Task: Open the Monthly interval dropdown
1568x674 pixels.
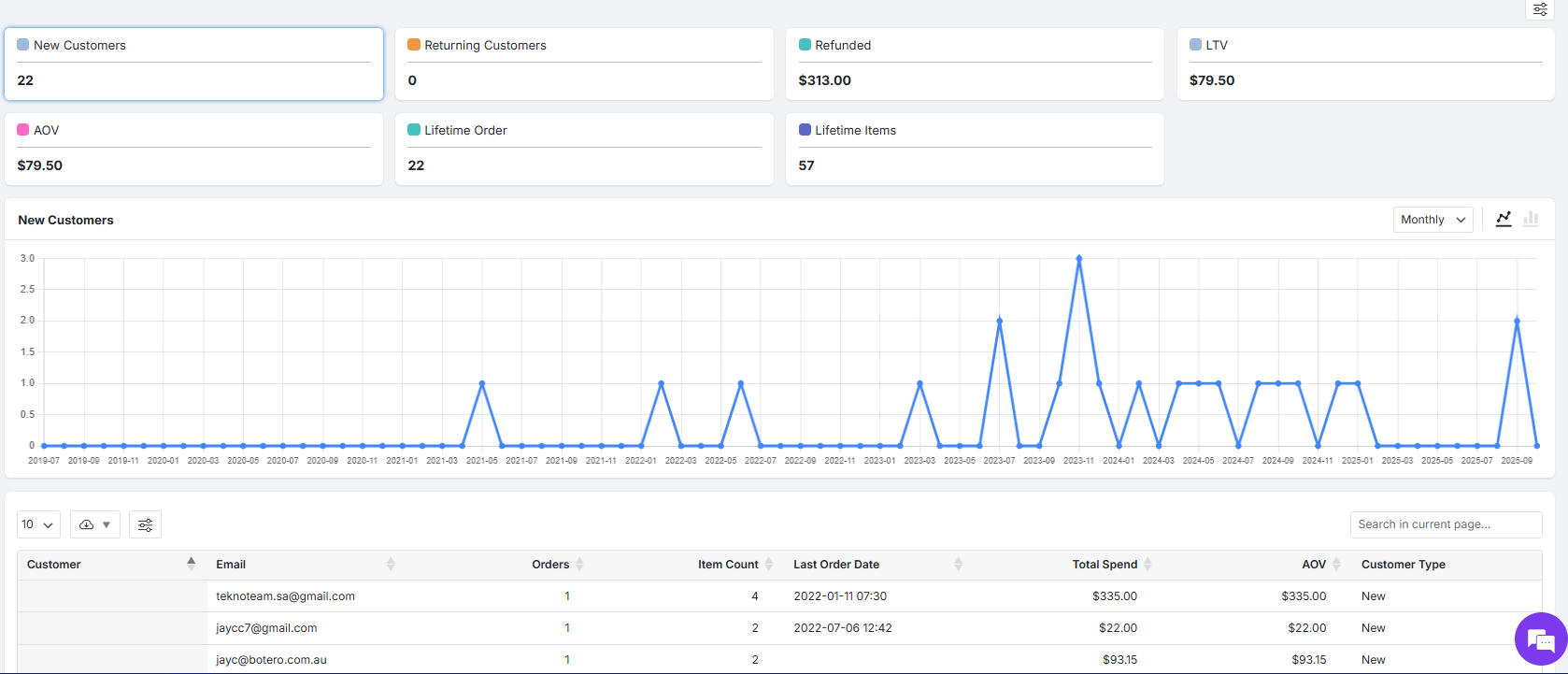Action: click(1433, 220)
